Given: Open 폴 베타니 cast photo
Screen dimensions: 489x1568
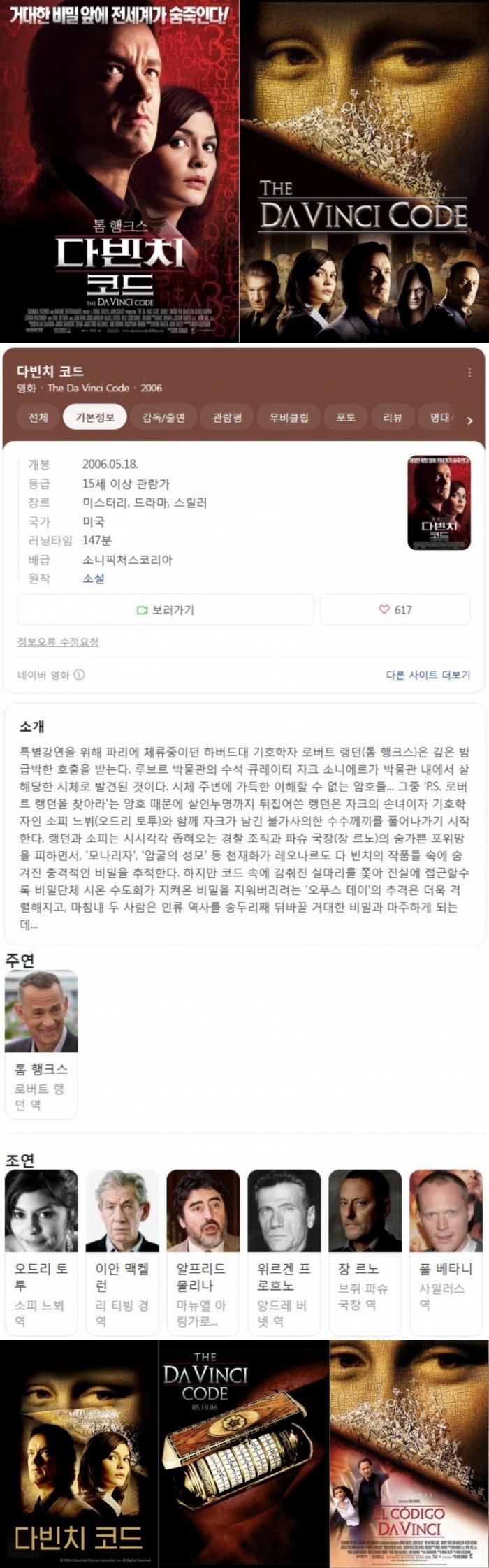Looking at the screenshot, I should pyautogui.click(x=446, y=1212).
